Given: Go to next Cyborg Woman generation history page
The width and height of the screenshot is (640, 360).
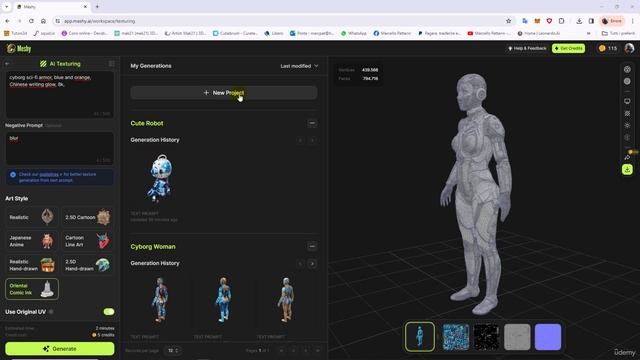Looking at the screenshot, I should [x=312, y=264].
